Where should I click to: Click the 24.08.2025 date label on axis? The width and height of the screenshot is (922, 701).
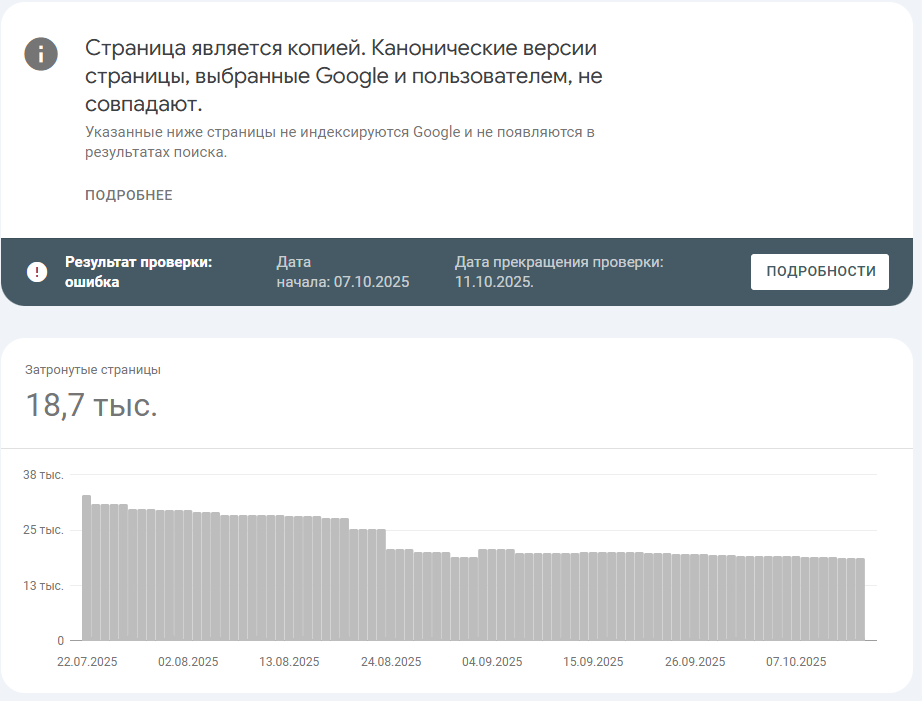coord(391,662)
